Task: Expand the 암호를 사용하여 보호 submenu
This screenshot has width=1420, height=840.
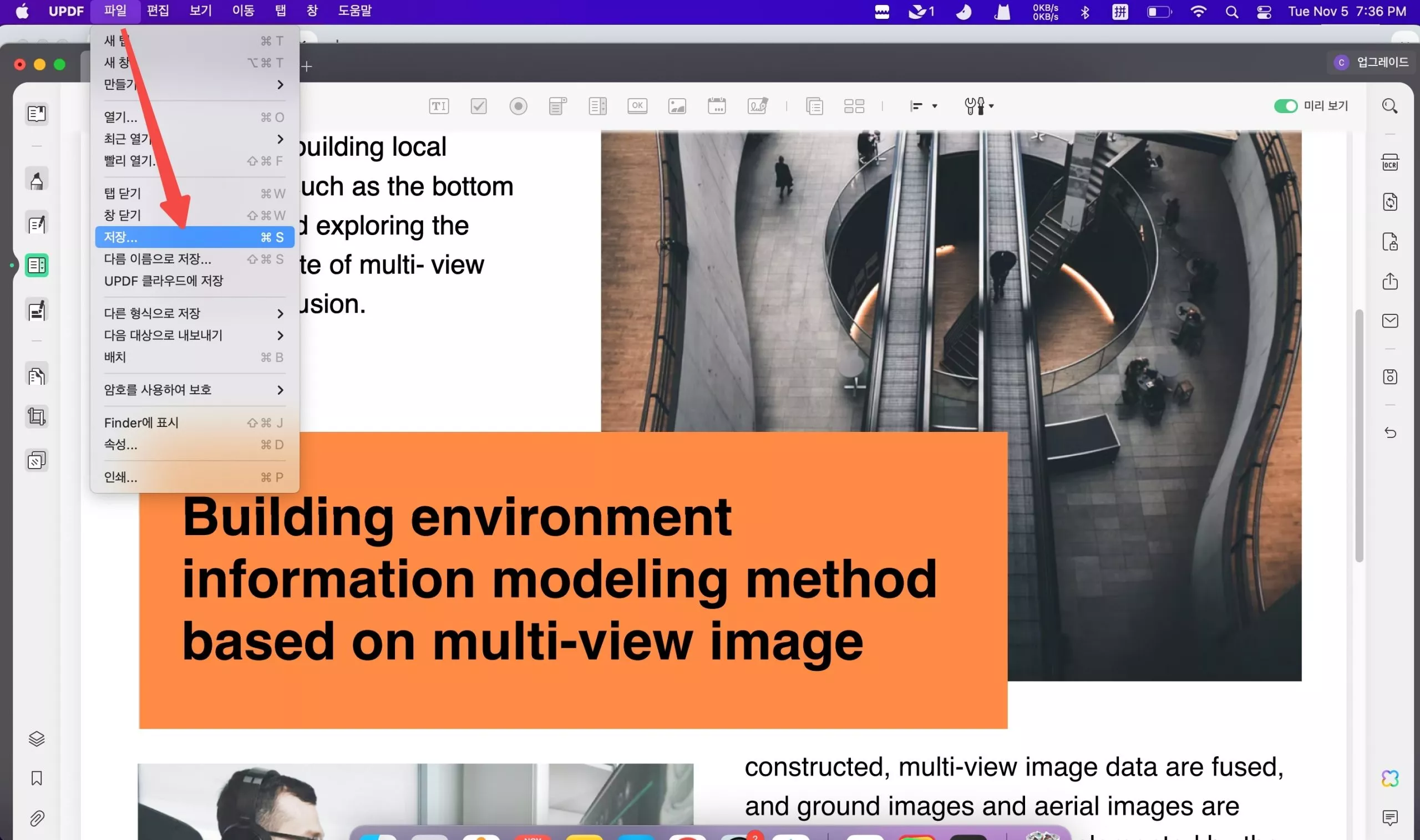Action: pyautogui.click(x=195, y=390)
